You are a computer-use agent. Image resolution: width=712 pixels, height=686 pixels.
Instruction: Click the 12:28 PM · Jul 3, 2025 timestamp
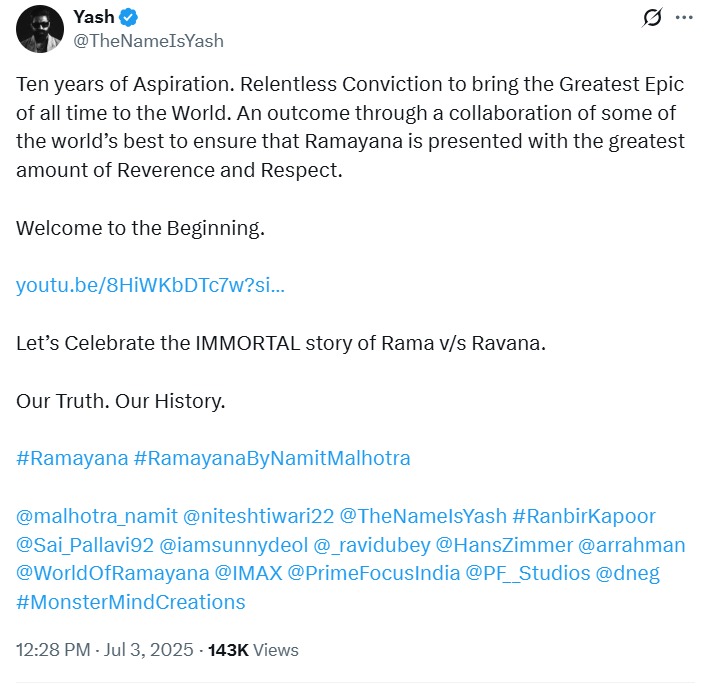[103, 650]
